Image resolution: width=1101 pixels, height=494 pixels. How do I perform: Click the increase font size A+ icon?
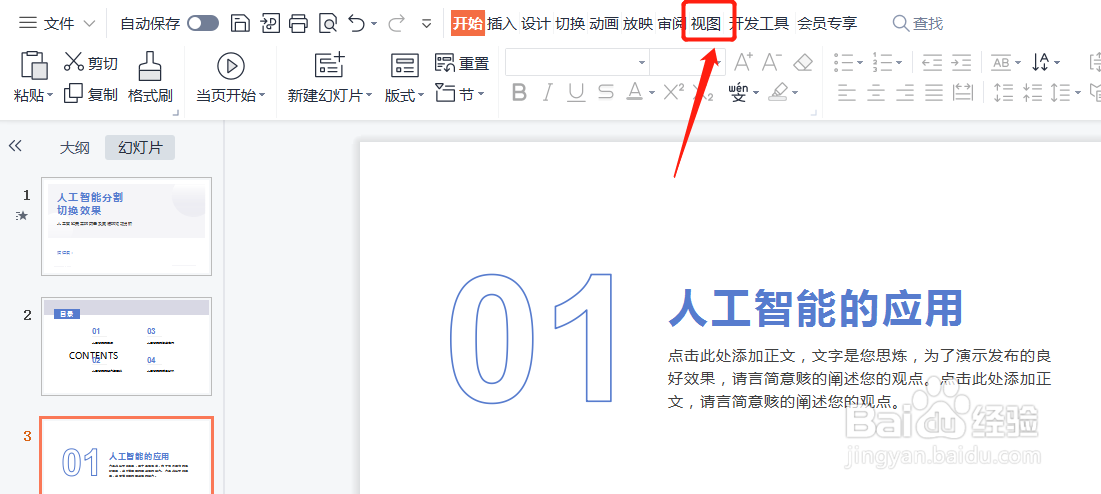coord(744,62)
